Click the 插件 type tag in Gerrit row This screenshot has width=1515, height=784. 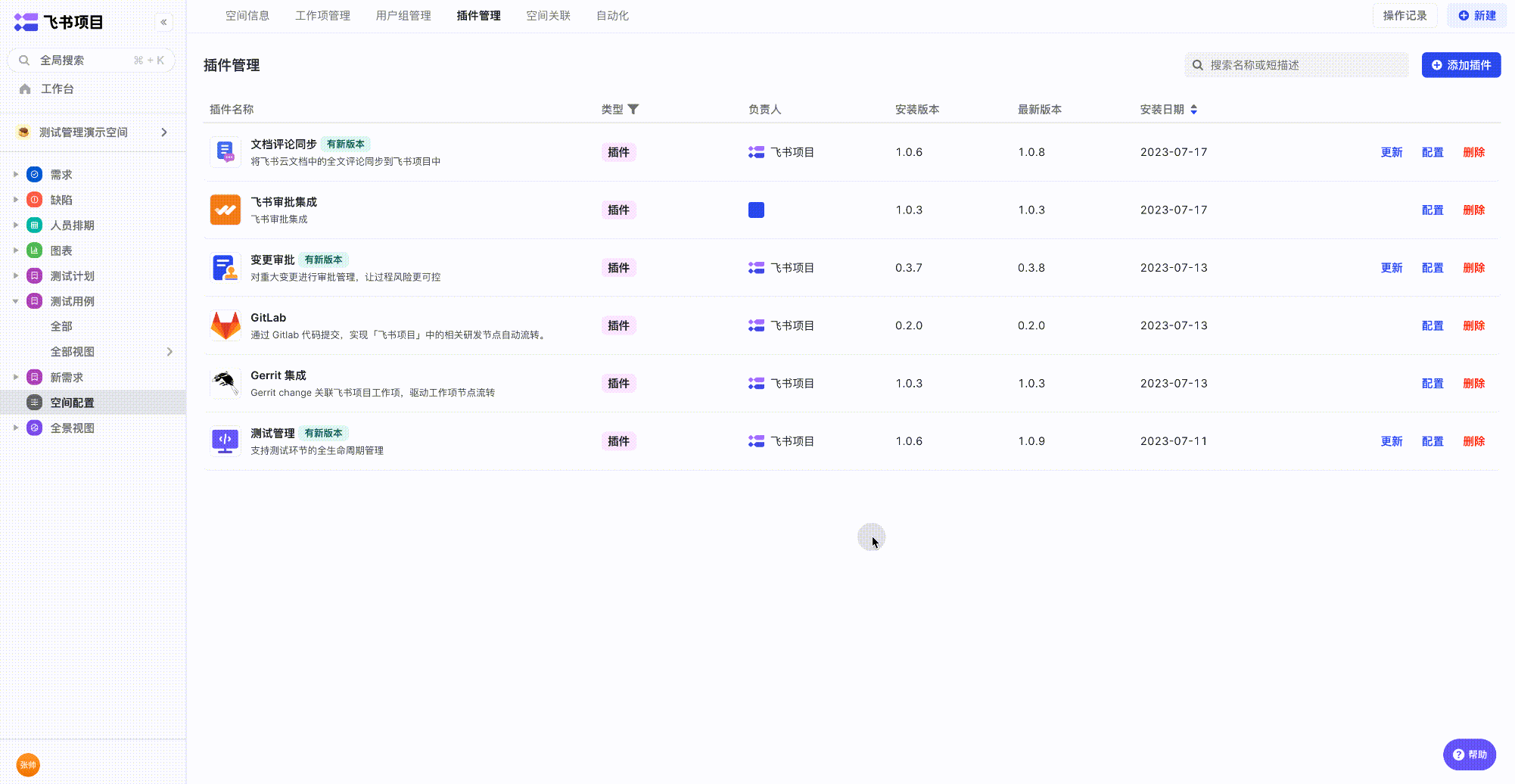pos(618,384)
